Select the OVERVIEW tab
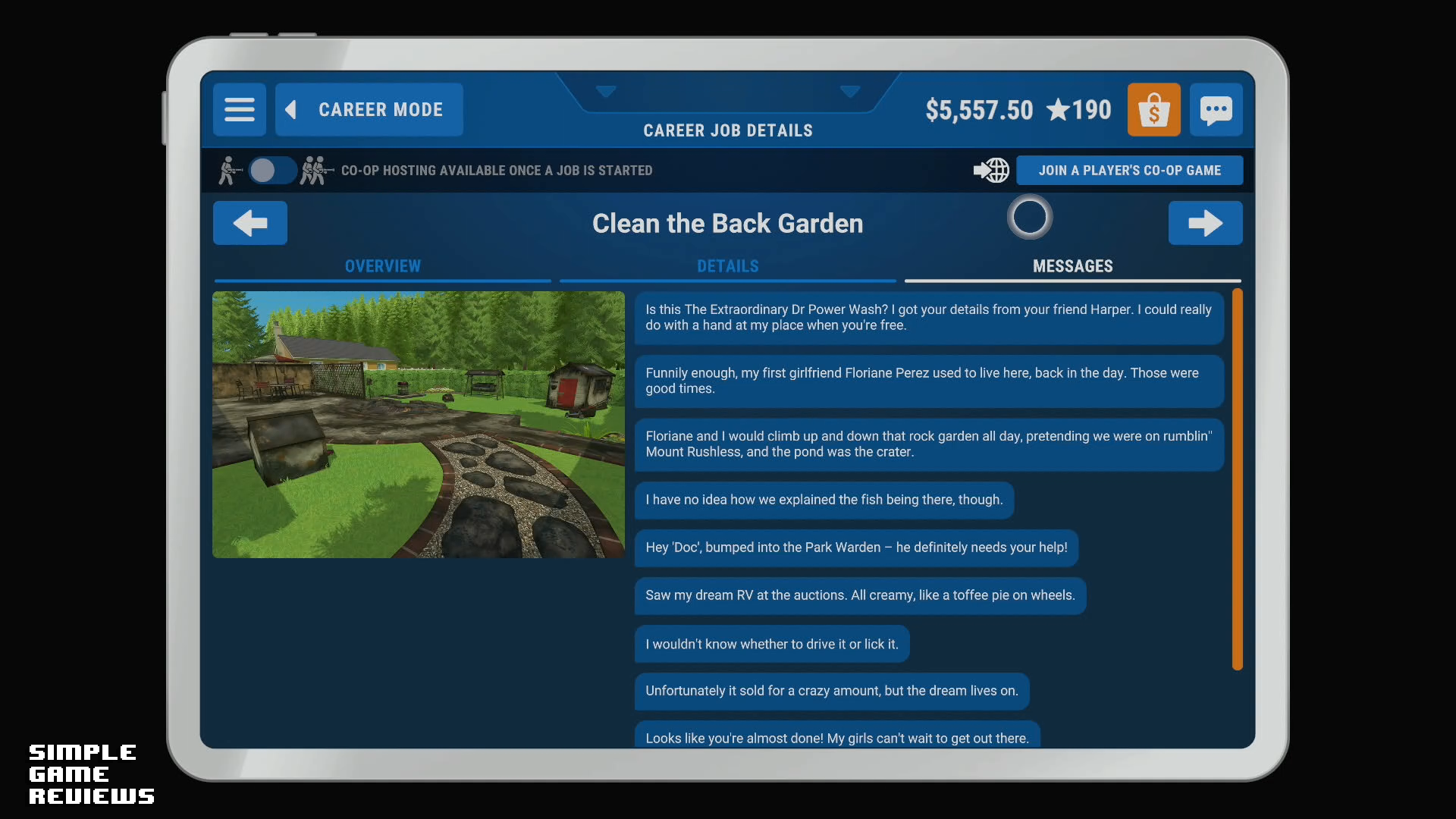This screenshot has height=819, width=1456. coord(382,265)
